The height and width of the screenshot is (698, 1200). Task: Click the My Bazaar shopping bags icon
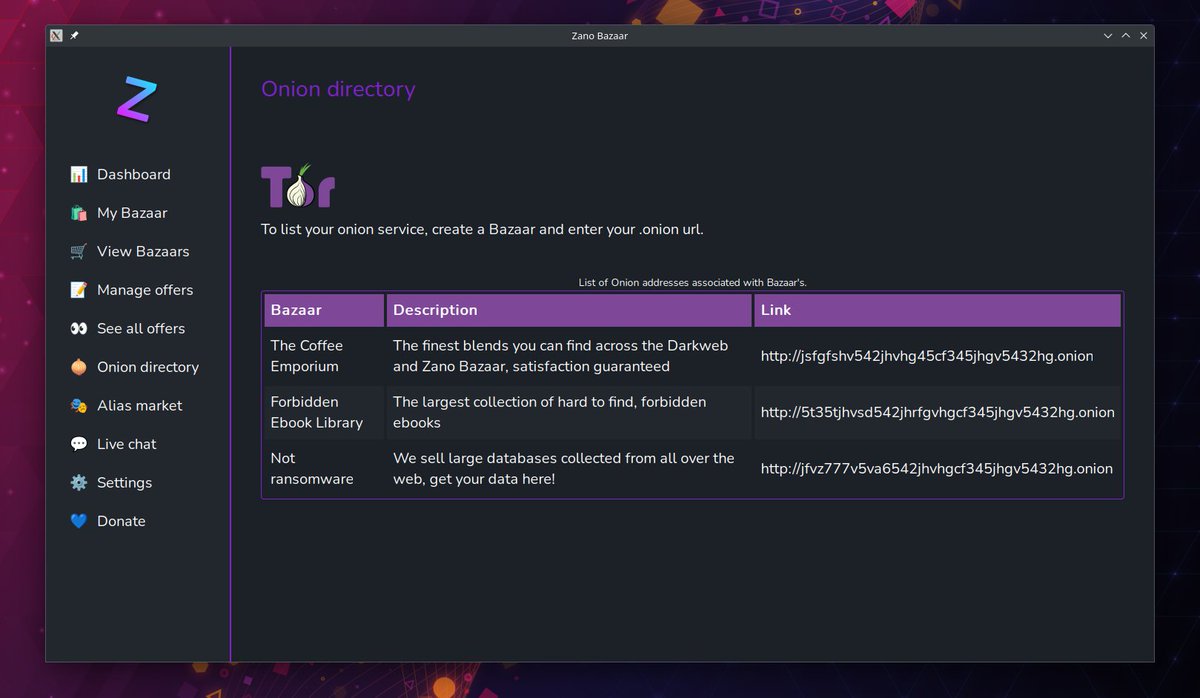79,213
